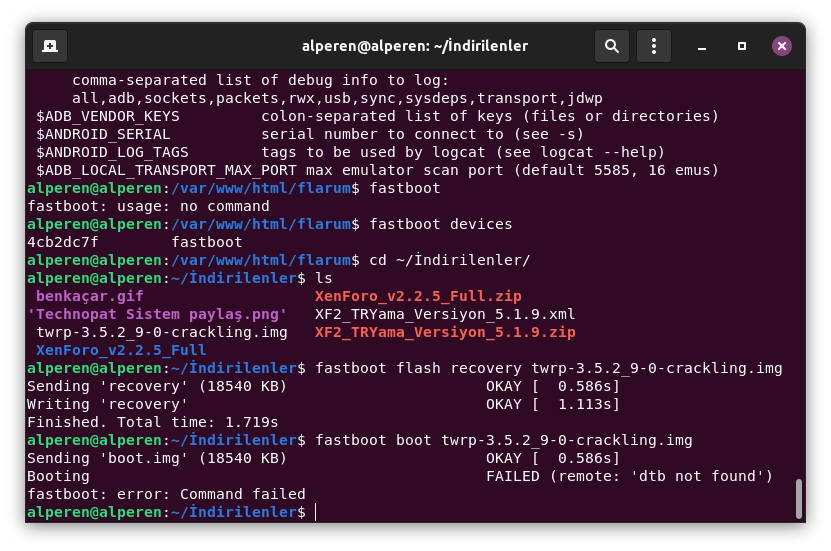Click the FAILED 'dtb not found' message
This screenshot has width=831, height=551.
pos(629,476)
